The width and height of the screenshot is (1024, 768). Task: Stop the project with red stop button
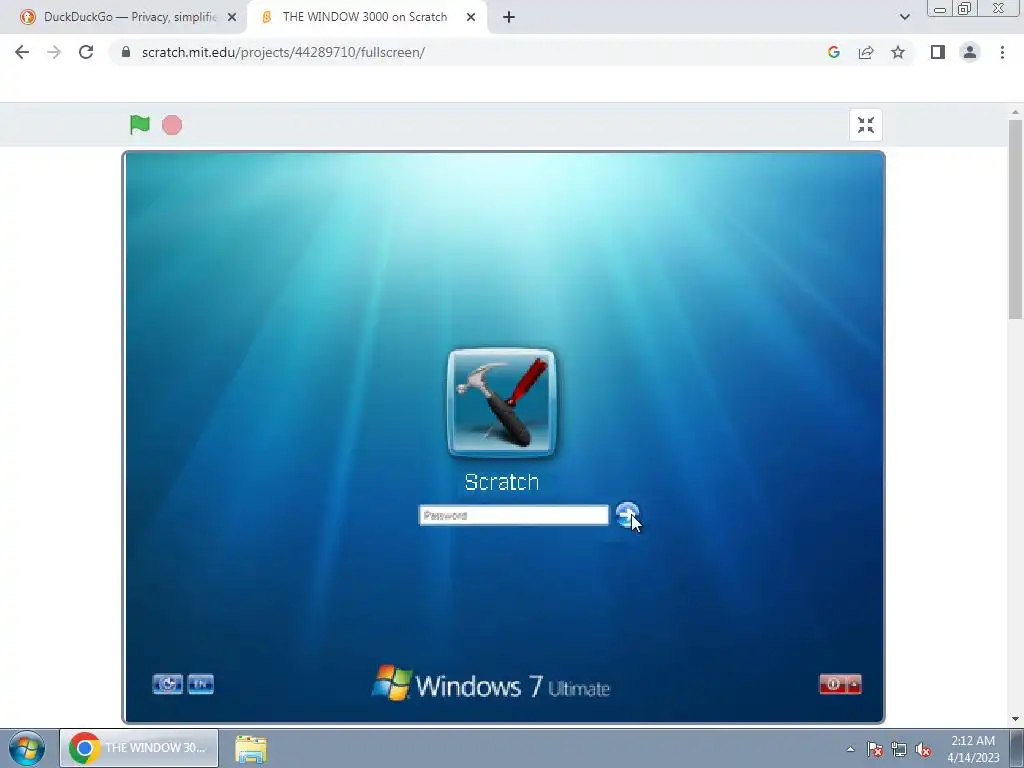click(172, 125)
